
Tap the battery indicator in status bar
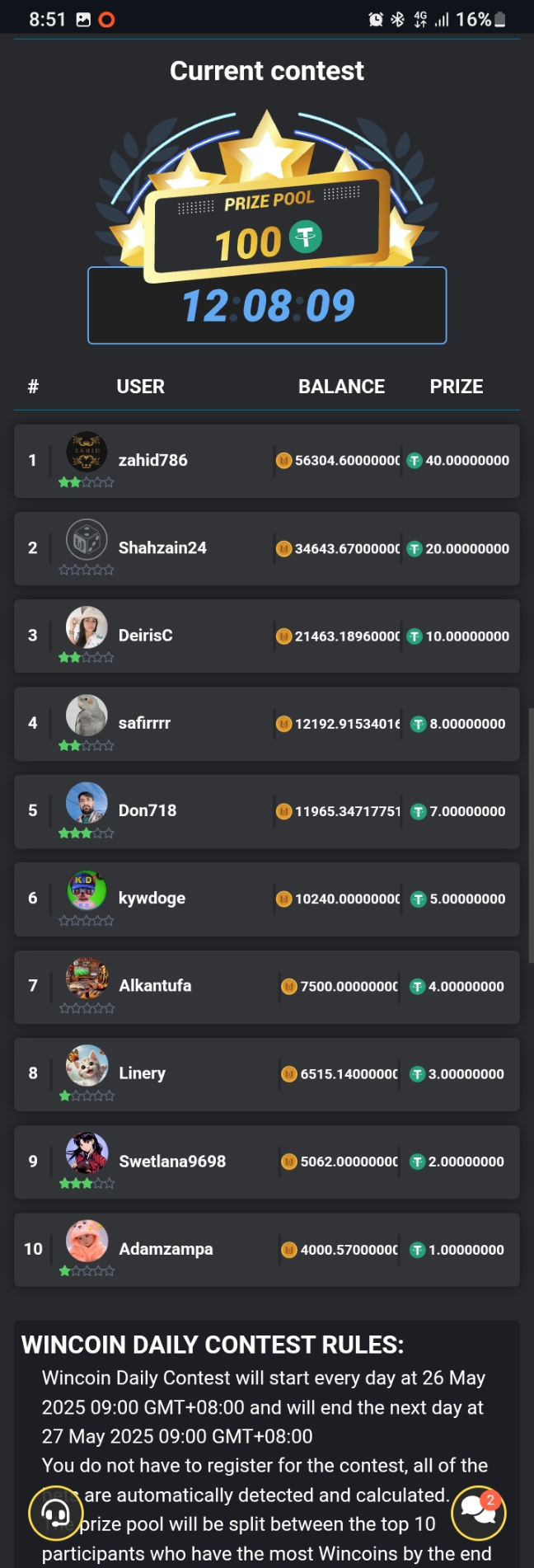(x=500, y=19)
